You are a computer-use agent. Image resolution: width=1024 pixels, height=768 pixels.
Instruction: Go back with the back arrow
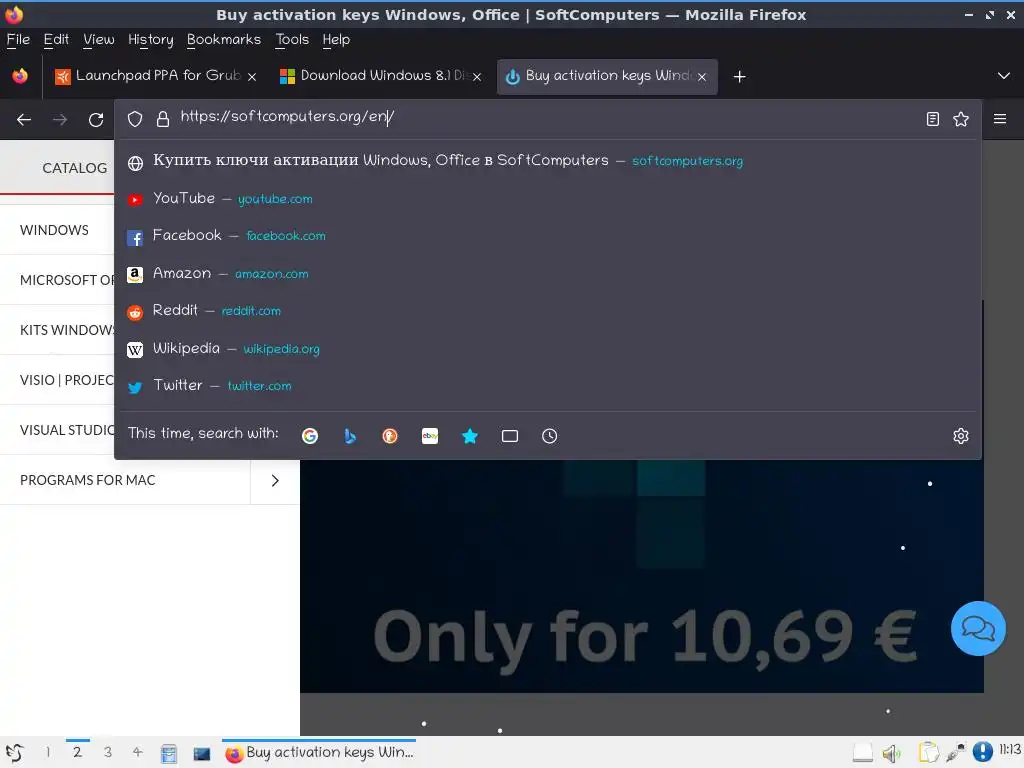click(24, 120)
